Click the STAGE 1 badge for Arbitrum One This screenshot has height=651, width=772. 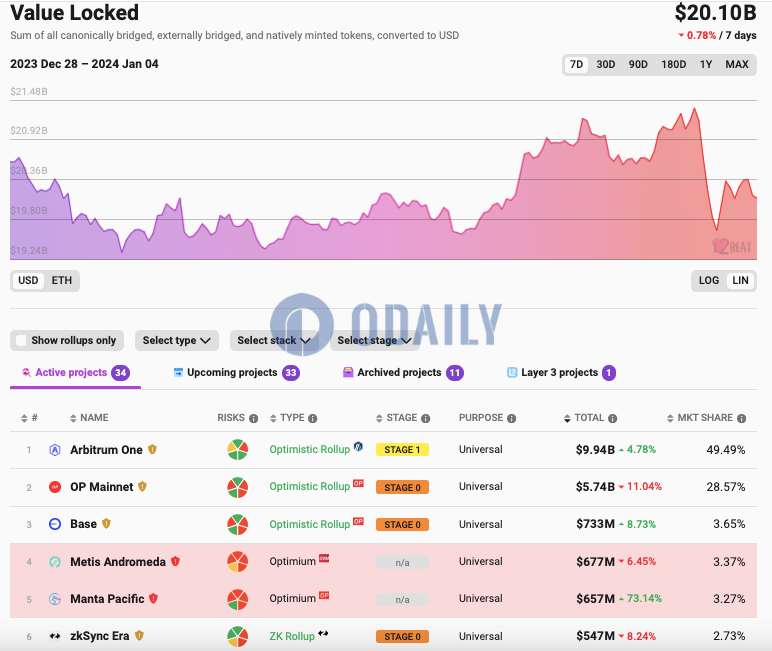coord(402,450)
